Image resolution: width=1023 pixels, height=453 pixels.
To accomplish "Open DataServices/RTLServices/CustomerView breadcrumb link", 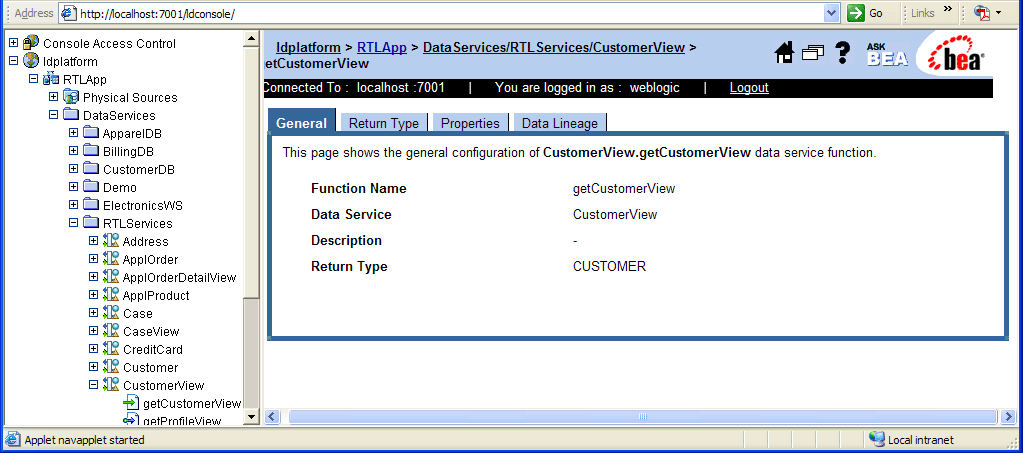I will (x=554, y=47).
